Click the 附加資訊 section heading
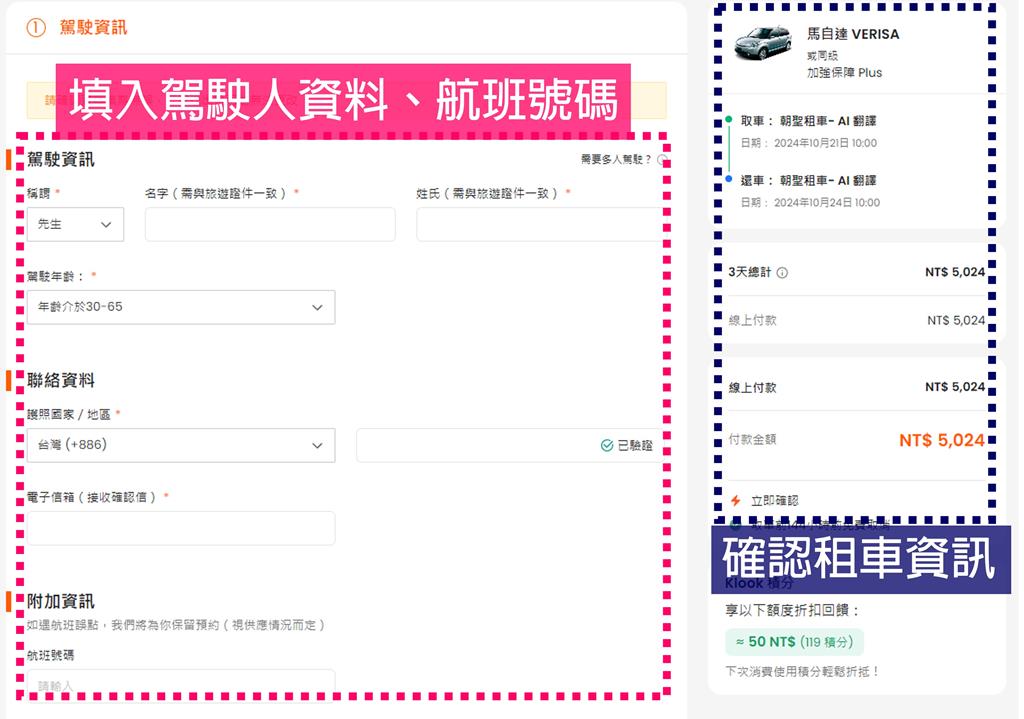This screenshot has height=719, width=1024. click(61, 601)
